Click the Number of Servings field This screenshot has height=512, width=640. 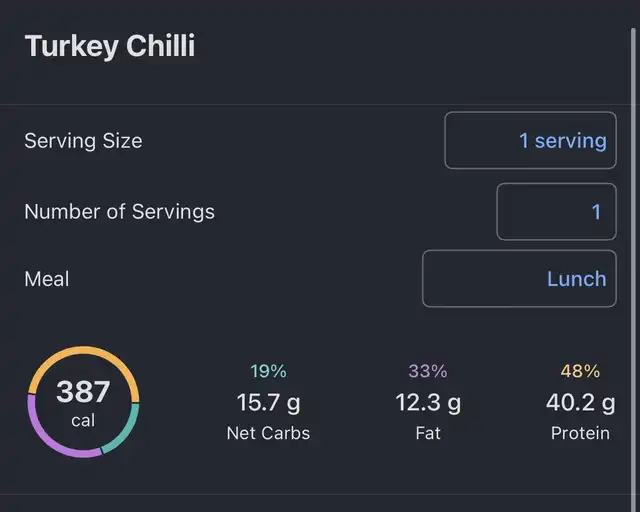(x=556, y=212)
